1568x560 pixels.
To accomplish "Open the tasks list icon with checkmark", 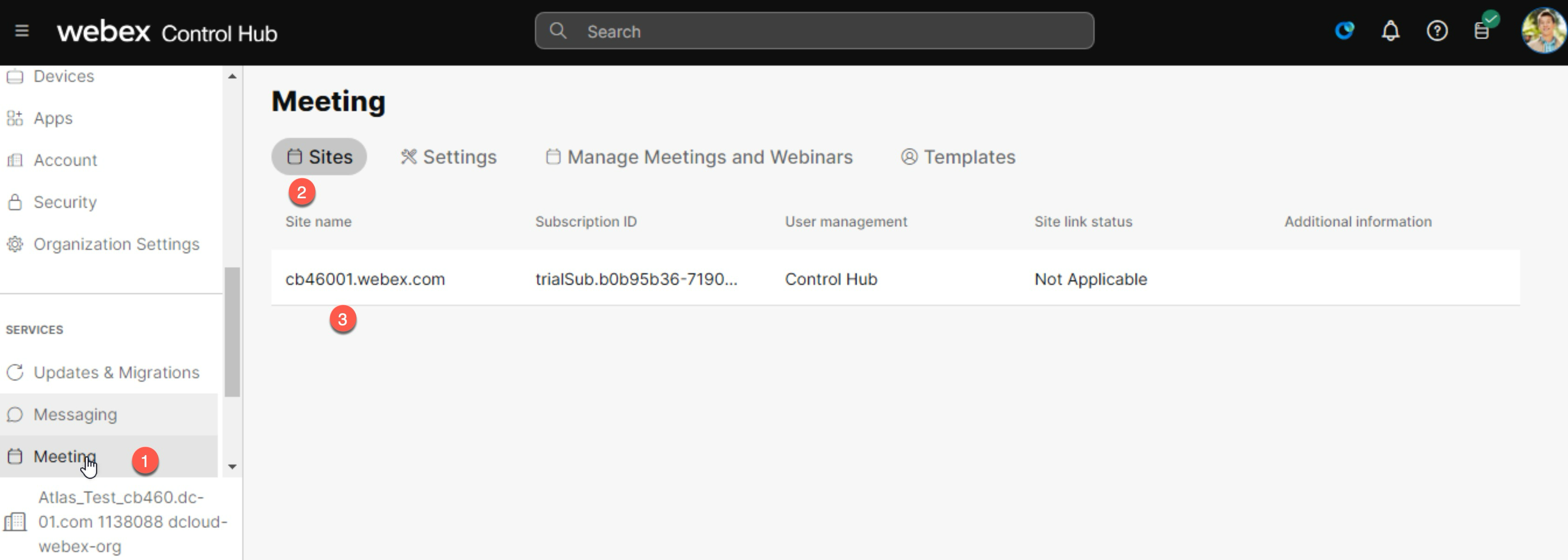I will [x=1483, y=29].
